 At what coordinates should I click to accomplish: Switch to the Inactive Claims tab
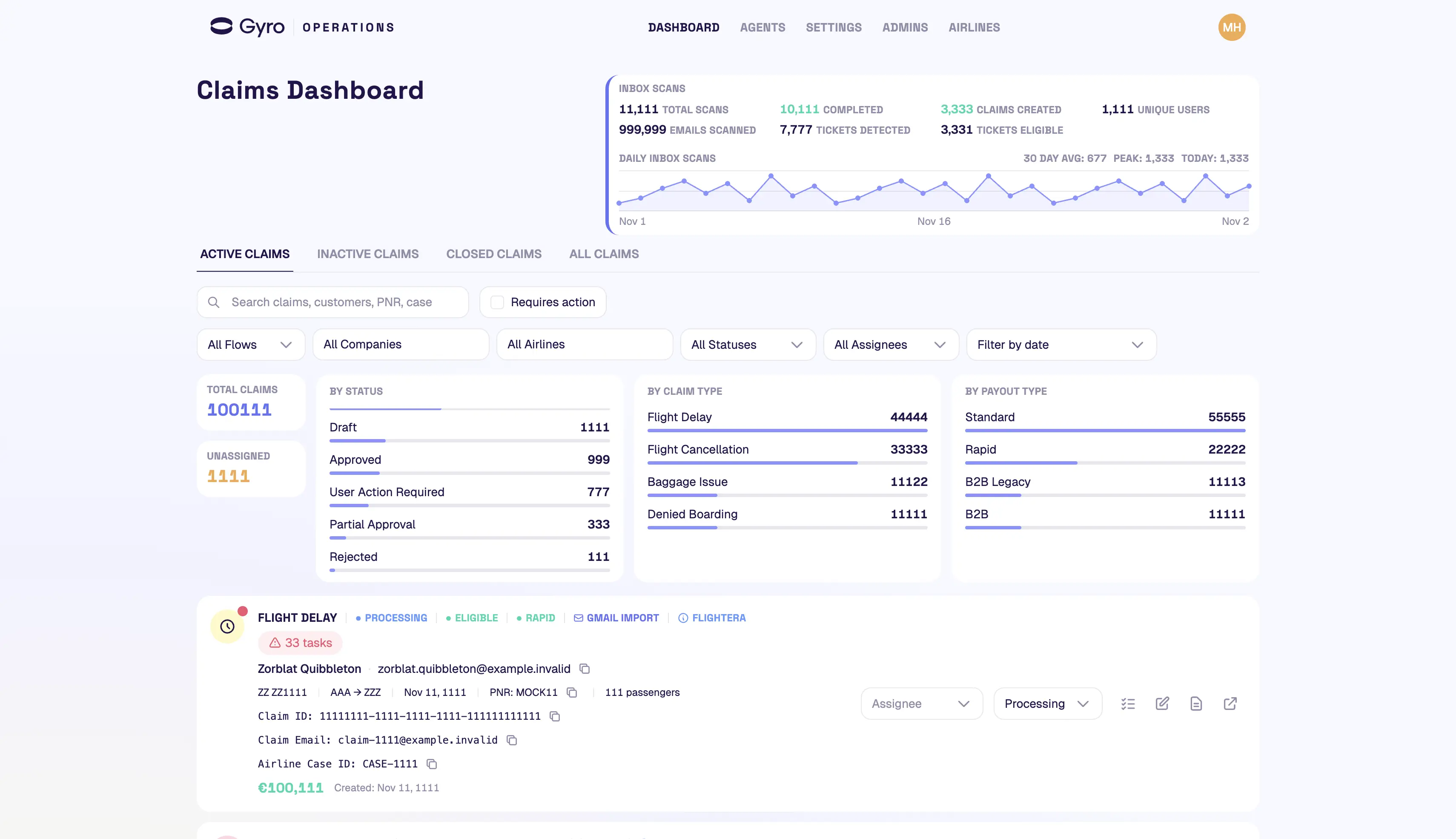pyautogui.click(x=368, y=254)
